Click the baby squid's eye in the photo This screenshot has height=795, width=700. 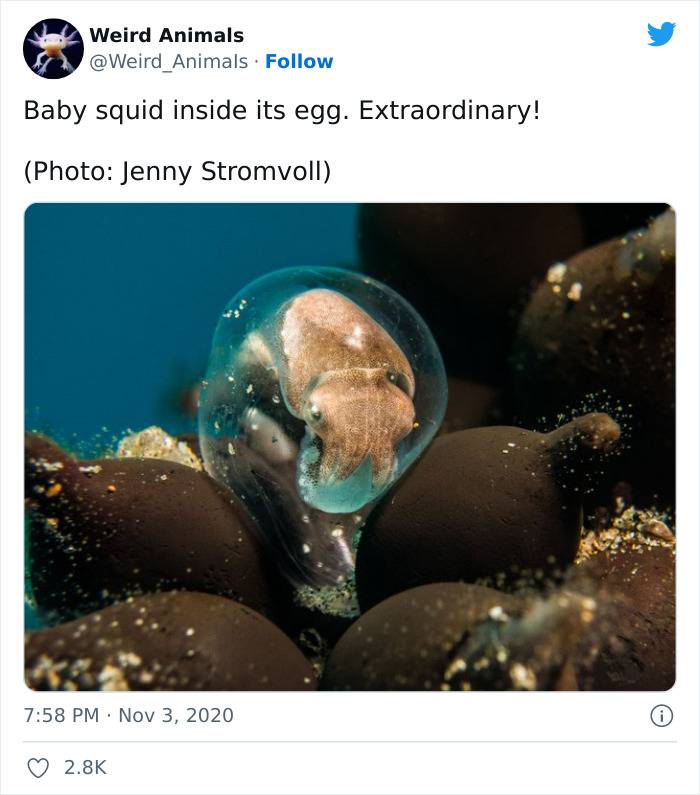click(x=315, y=413)
